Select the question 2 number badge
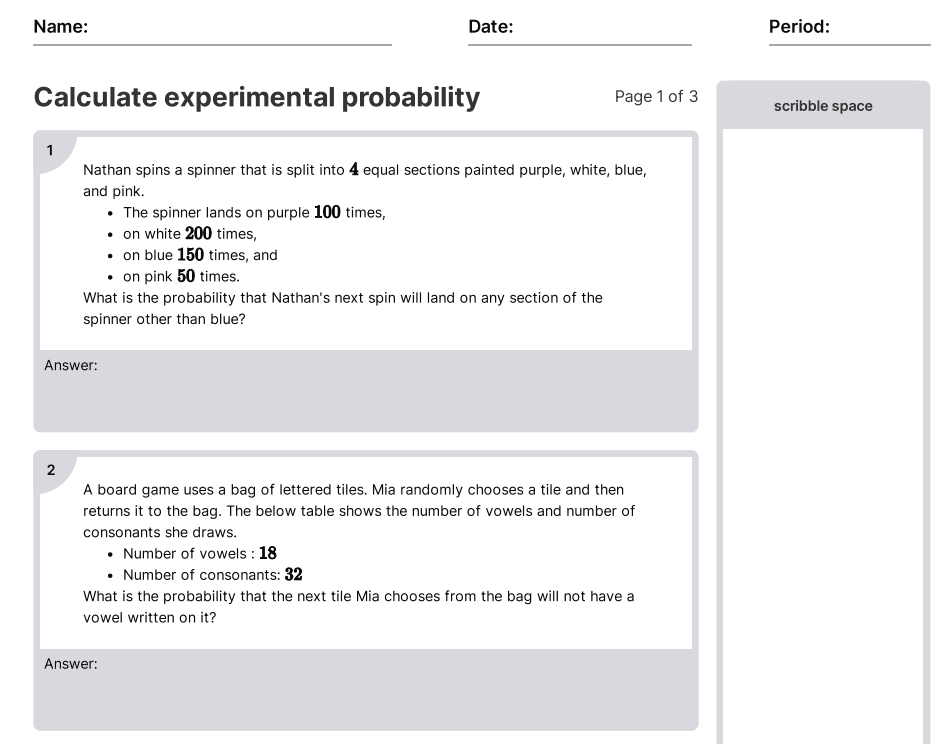This screenshot has width=949, height=744. click(51, 470)
